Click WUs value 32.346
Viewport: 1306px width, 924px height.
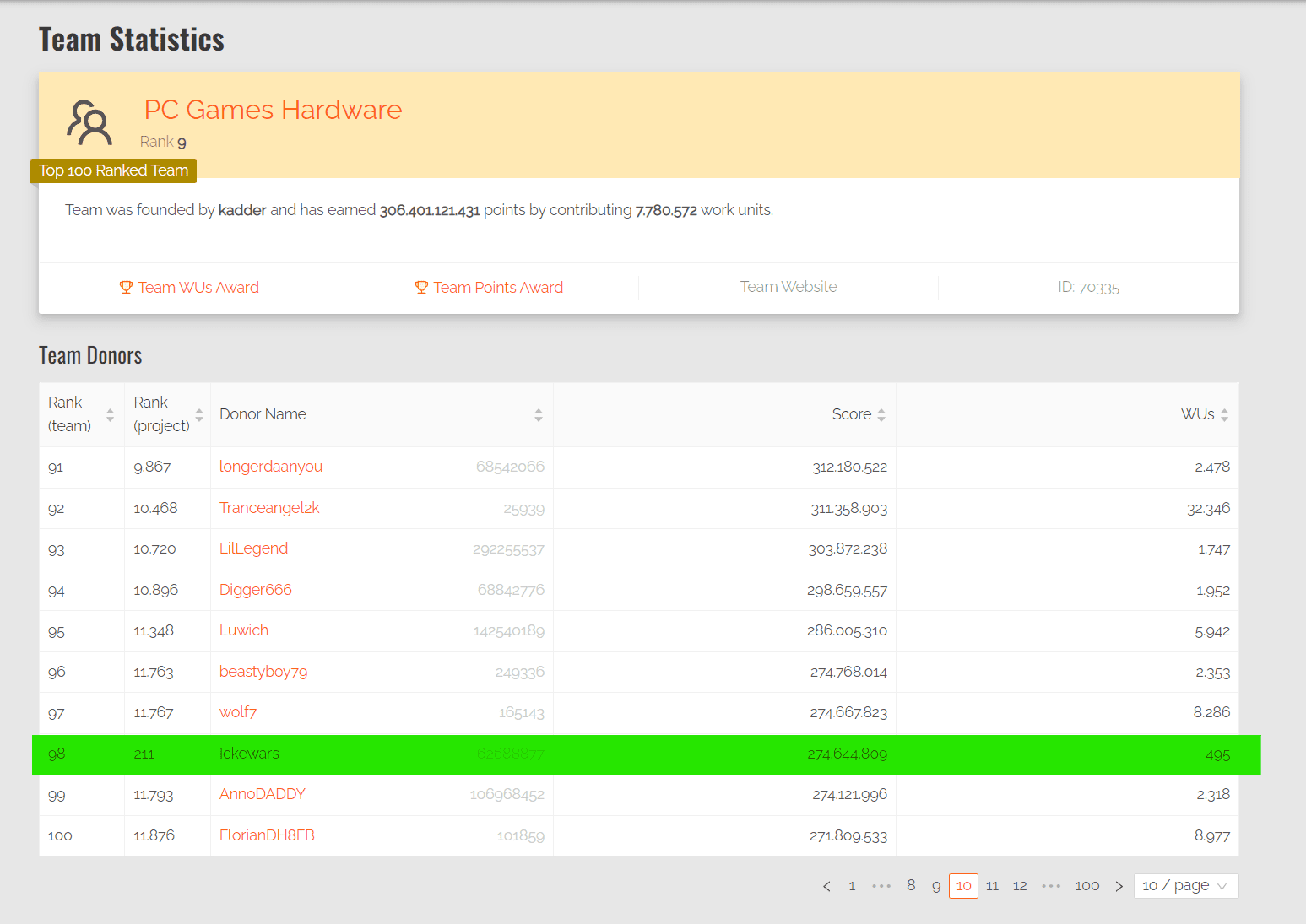[x=1208, y=509]
